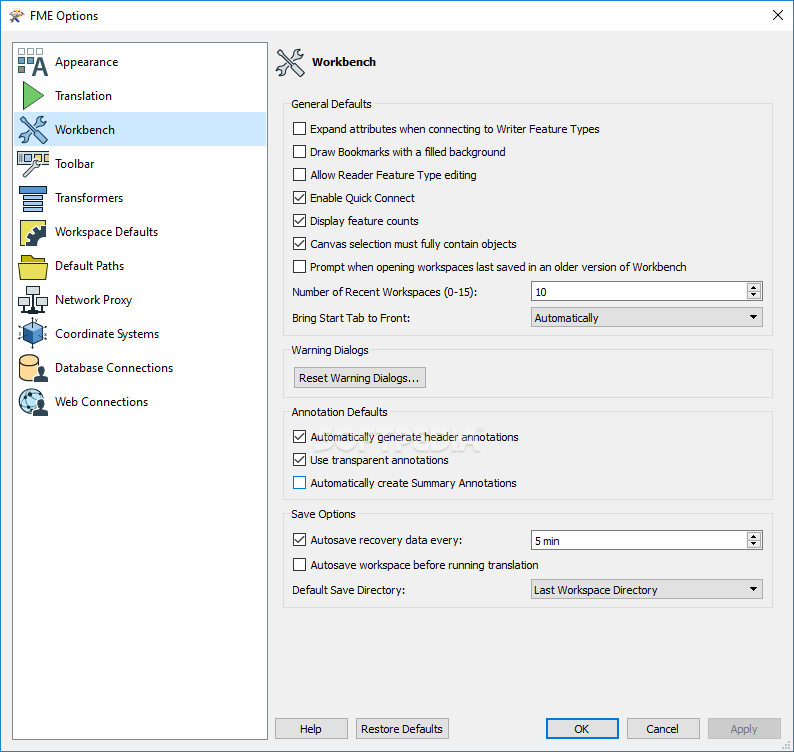This screenshot has height=752, width=794.
Task: Open Bring Start Tab to Front dropdown
Action: pos(647,318)
